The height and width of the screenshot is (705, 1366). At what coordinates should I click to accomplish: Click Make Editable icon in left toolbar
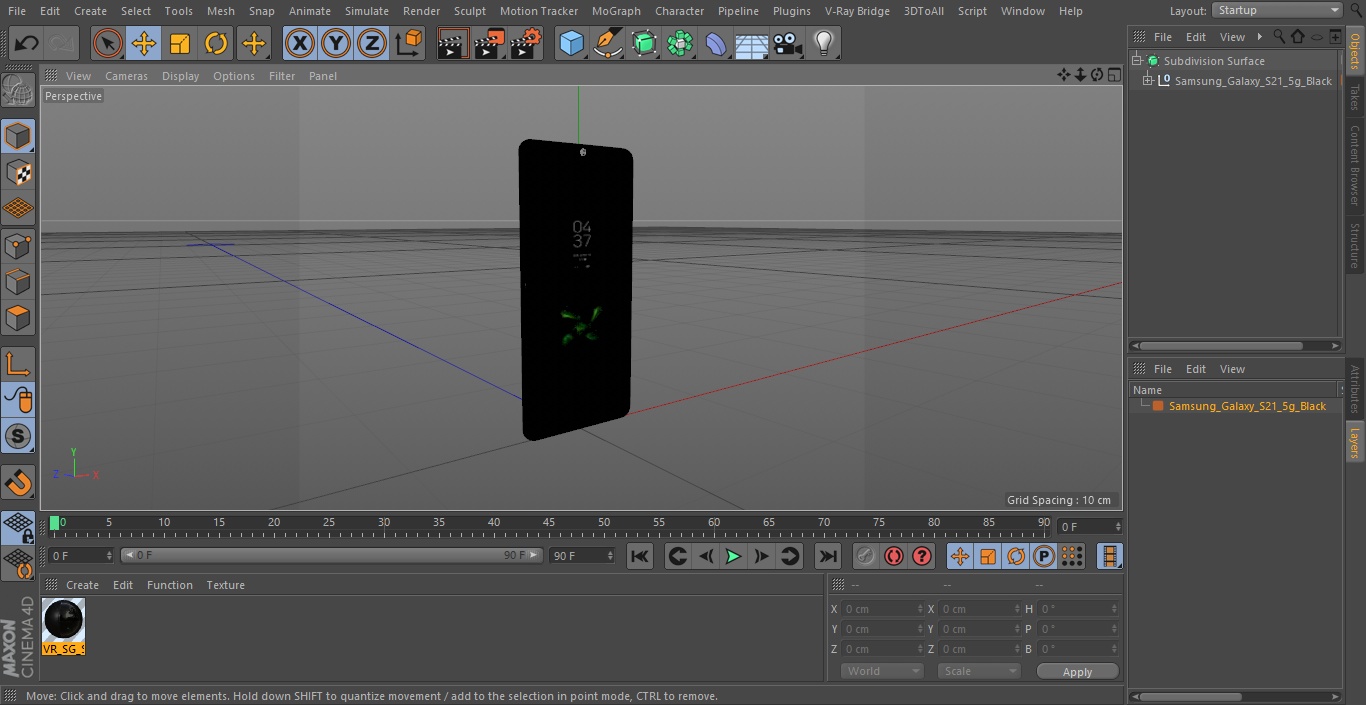[x=18, y=91]
